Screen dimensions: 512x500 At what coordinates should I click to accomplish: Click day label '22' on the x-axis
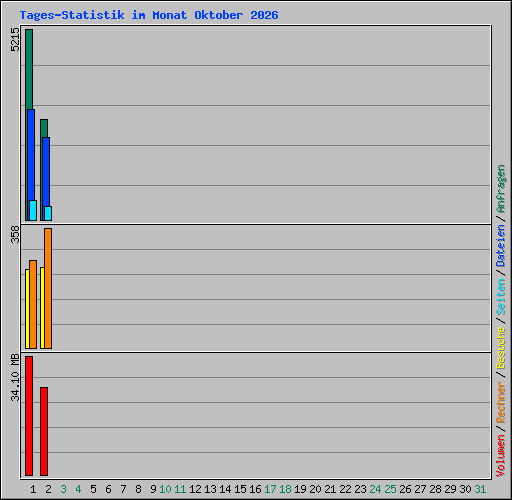click(345, 489)
